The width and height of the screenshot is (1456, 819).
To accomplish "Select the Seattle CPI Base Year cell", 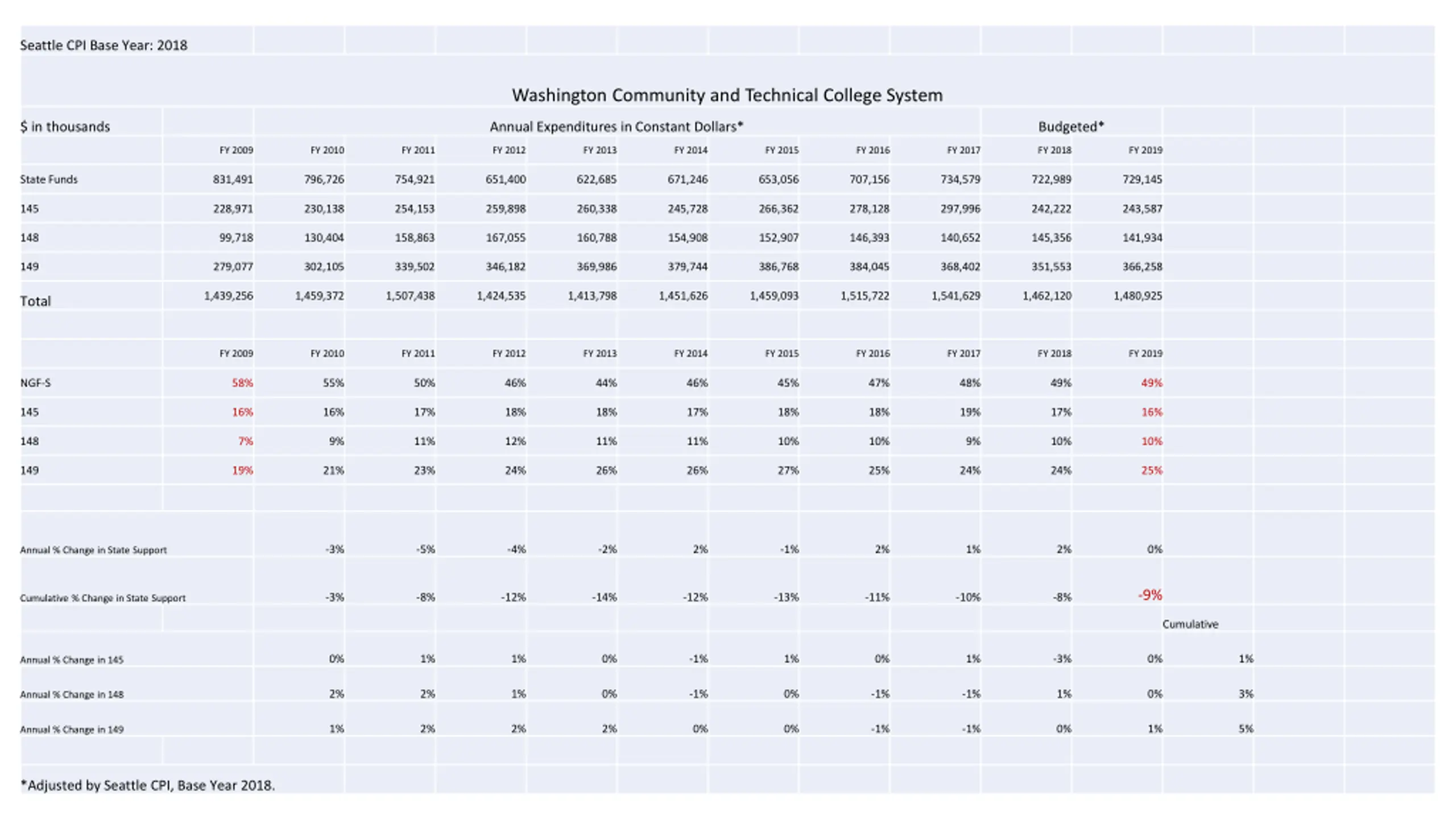I will tap(104, 45).
